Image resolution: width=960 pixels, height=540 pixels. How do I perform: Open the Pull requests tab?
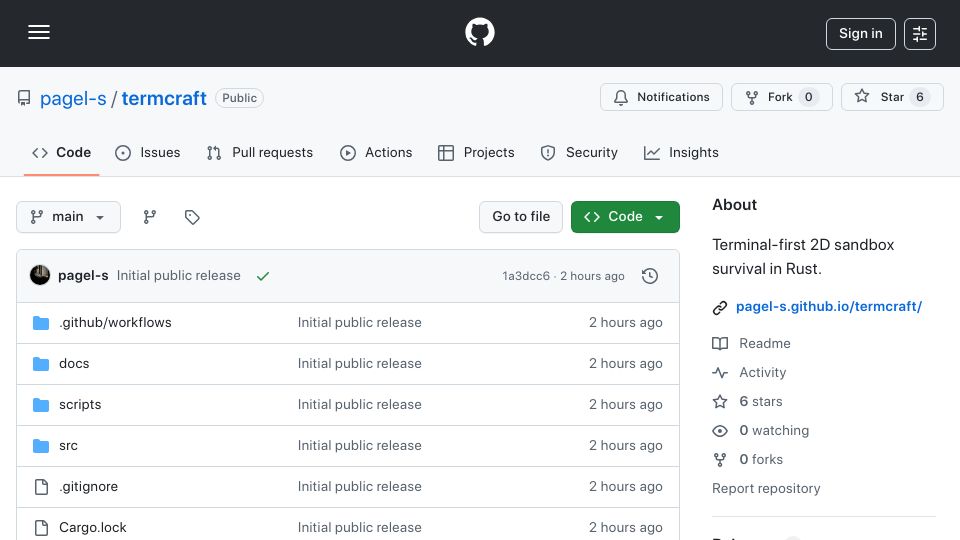click(260, 152)
